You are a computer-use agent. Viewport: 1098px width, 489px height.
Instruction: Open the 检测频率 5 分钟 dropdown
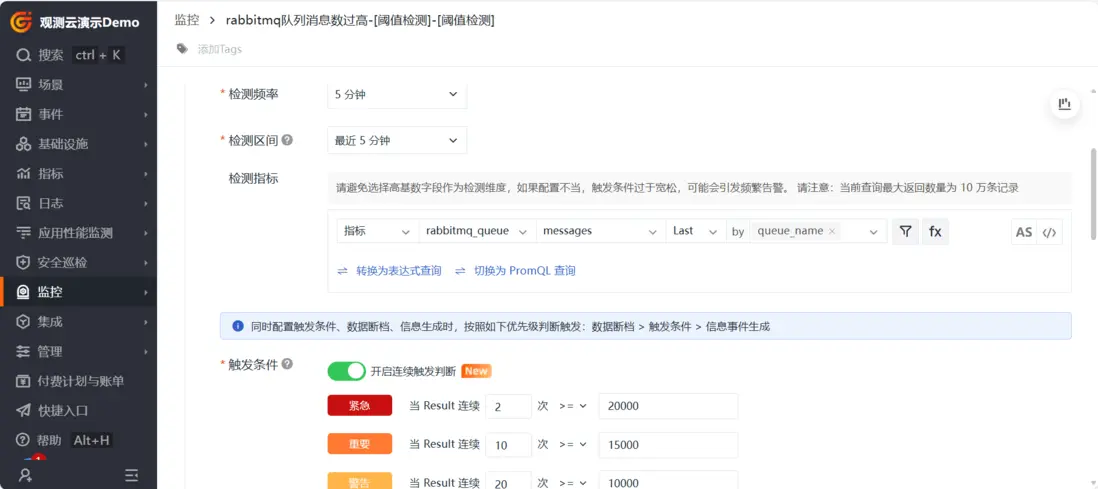click(397, 95)
